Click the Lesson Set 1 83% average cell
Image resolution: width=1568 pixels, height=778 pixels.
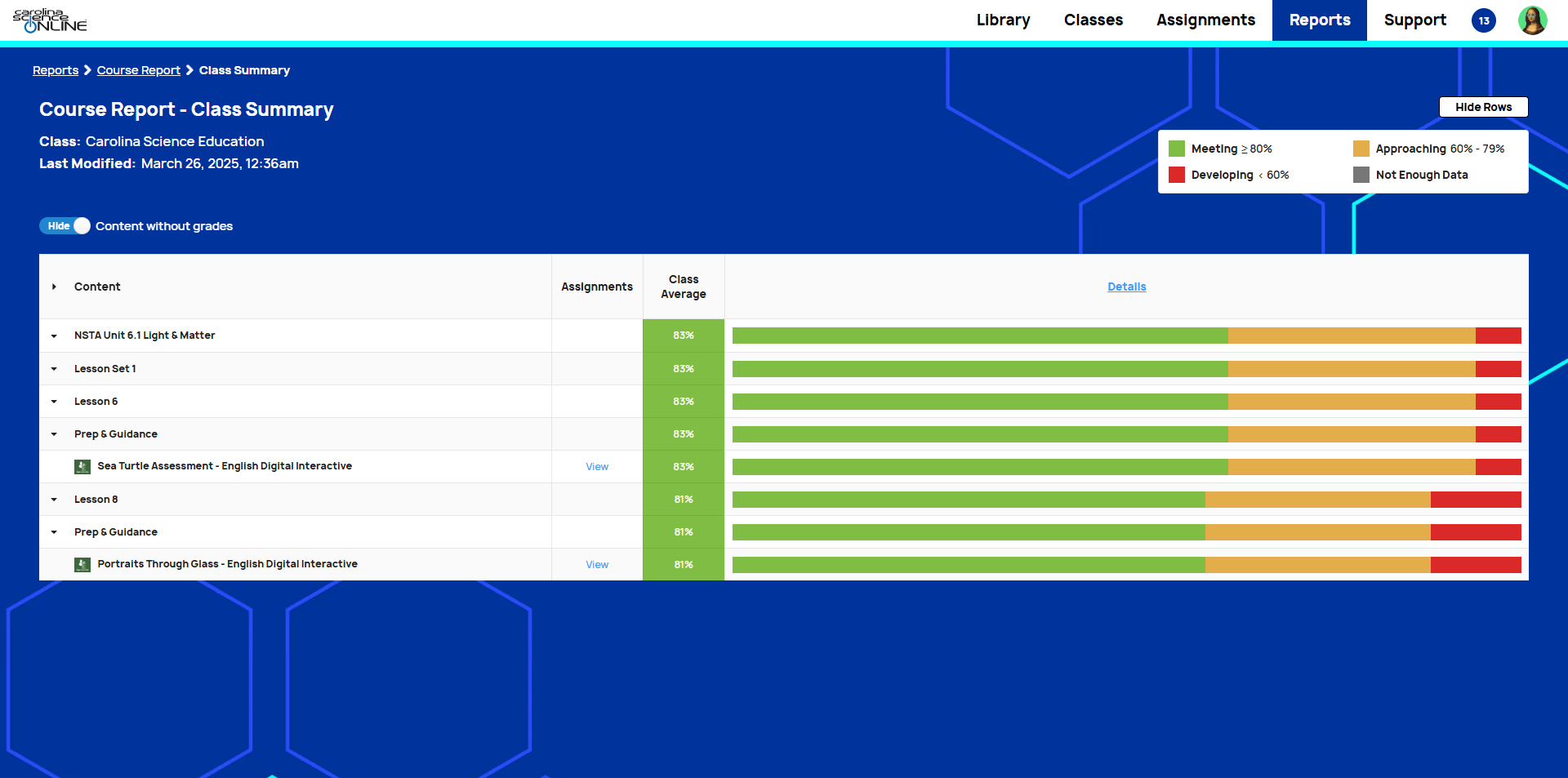tap(684, 369)
